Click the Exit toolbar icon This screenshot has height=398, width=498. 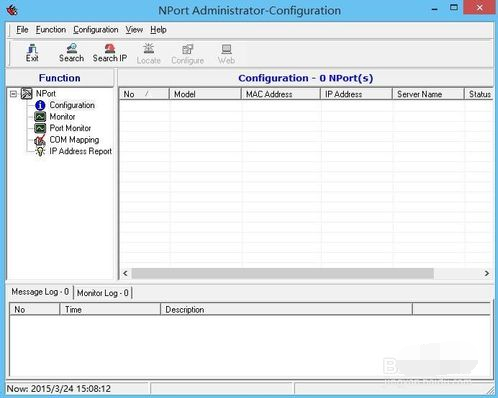coord(32,53)
